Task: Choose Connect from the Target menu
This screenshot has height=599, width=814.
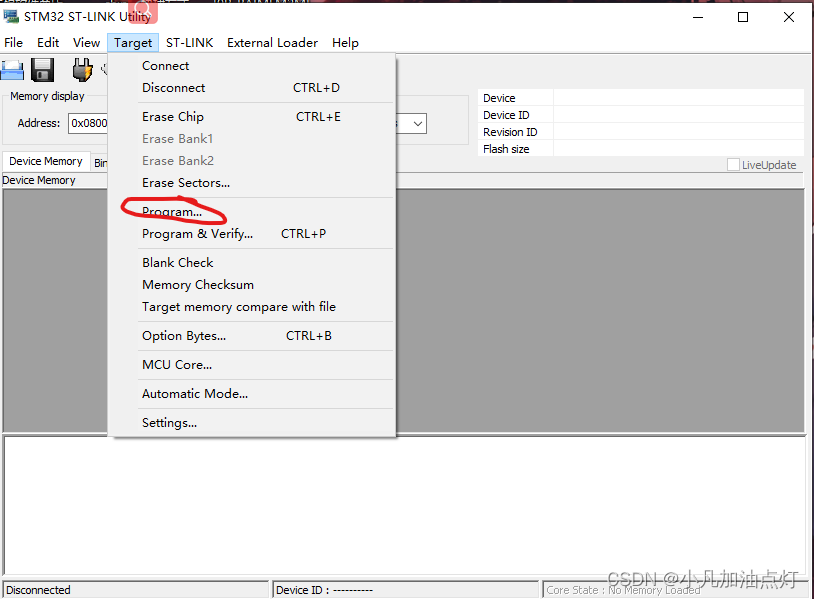Action: (x=252, y=66)
